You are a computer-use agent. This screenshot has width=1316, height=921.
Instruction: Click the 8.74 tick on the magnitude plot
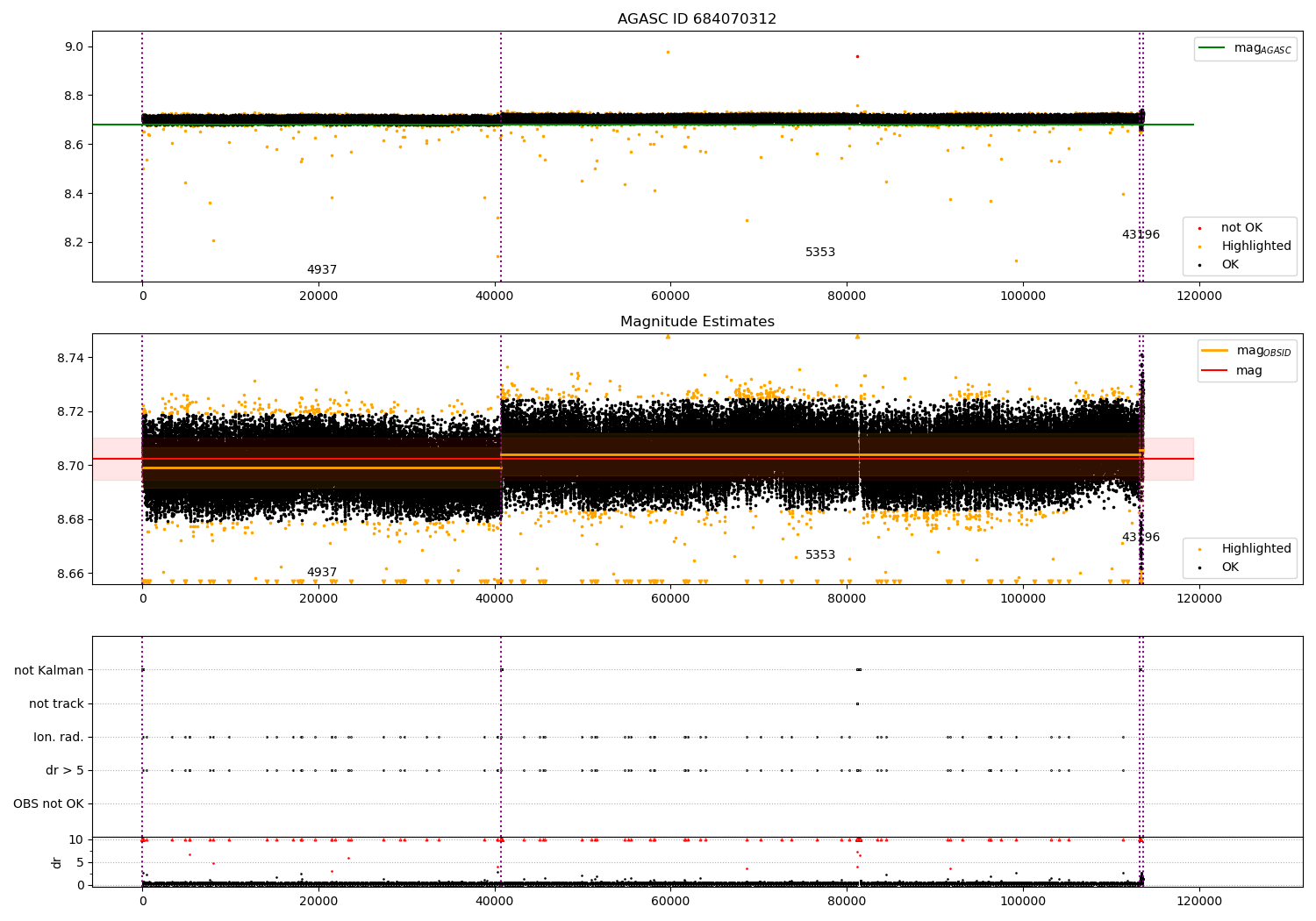(69, 358)
